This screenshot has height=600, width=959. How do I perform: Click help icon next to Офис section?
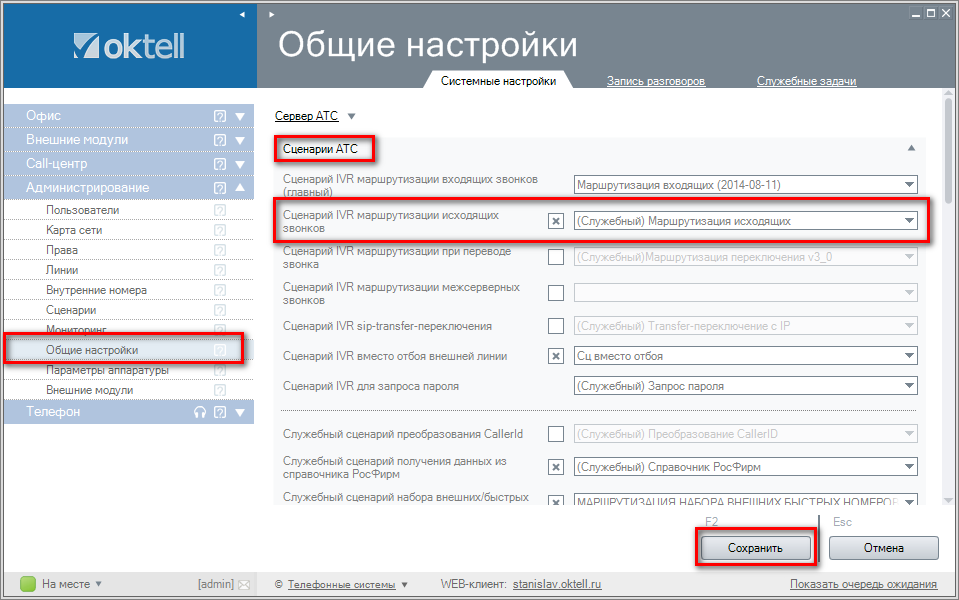click(x=220, y=116)
